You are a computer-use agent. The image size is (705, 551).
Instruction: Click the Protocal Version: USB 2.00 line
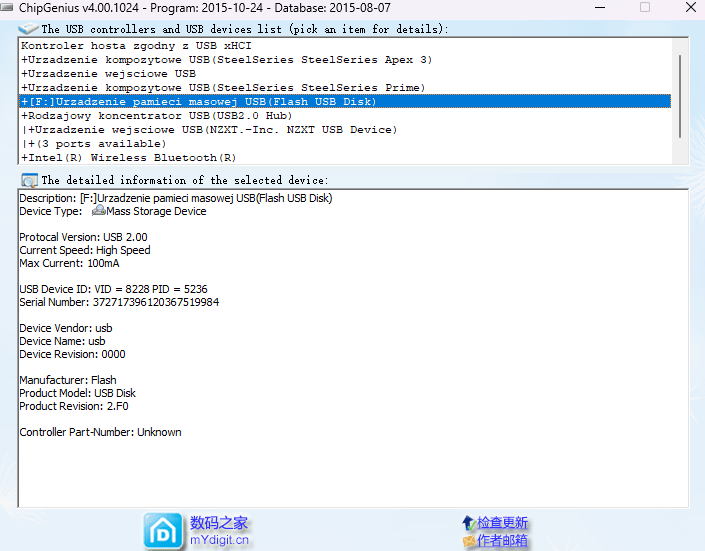83,237
